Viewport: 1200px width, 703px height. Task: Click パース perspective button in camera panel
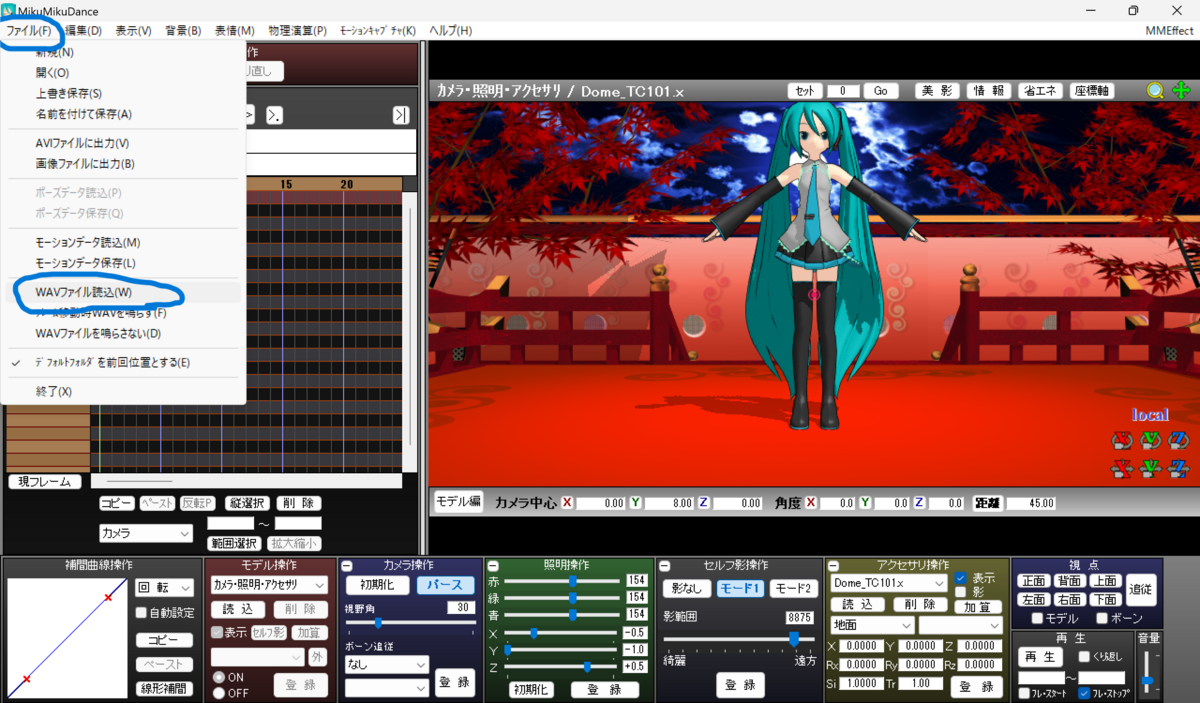pos(446,585)
